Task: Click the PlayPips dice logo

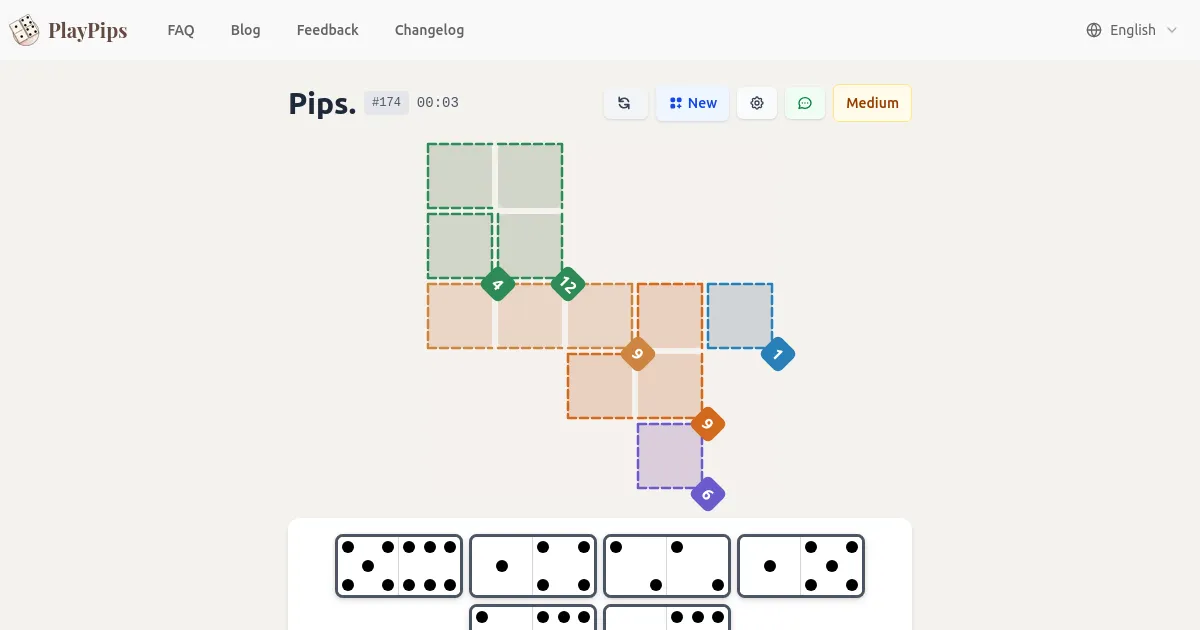Action: (24, 30)
